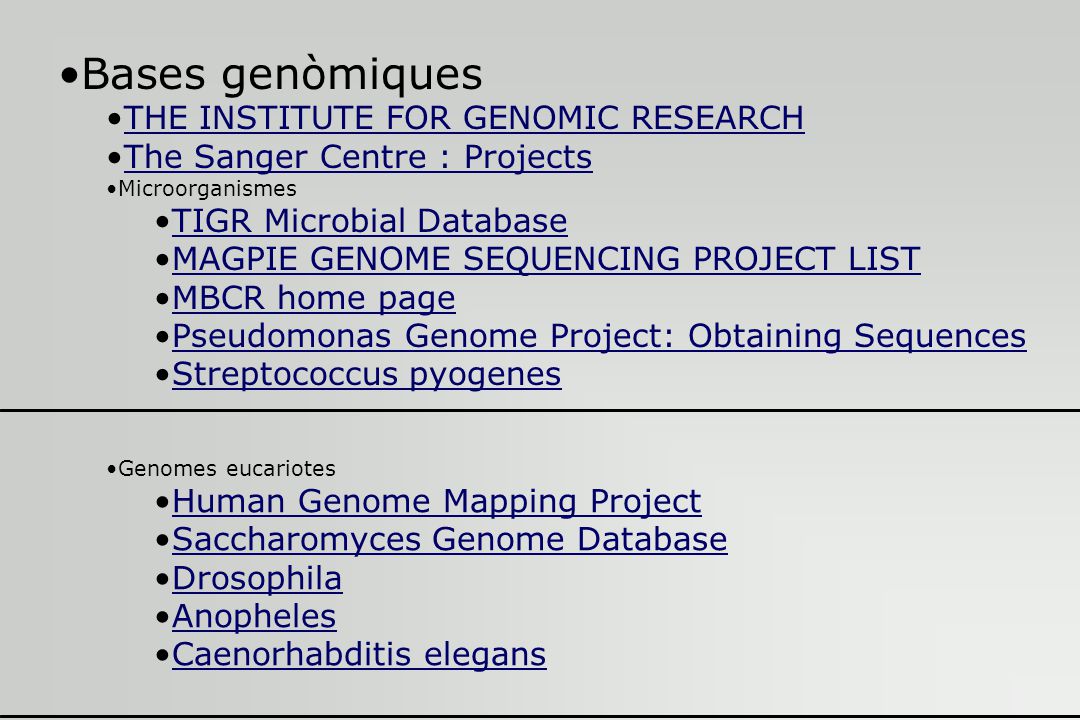This screenshot has width=1080, height=720.
Task: Select the Microorganismes subheading text
Action: tap(207, 189)
